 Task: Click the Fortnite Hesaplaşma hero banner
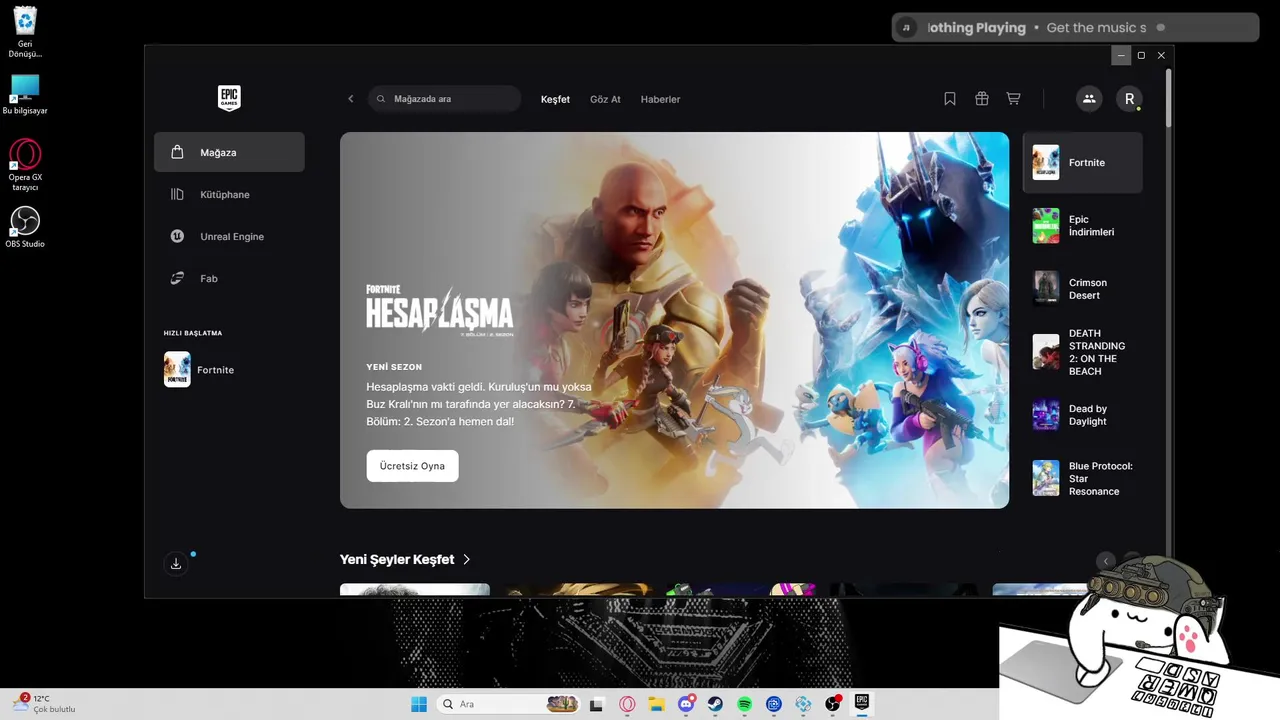[674, 320]
